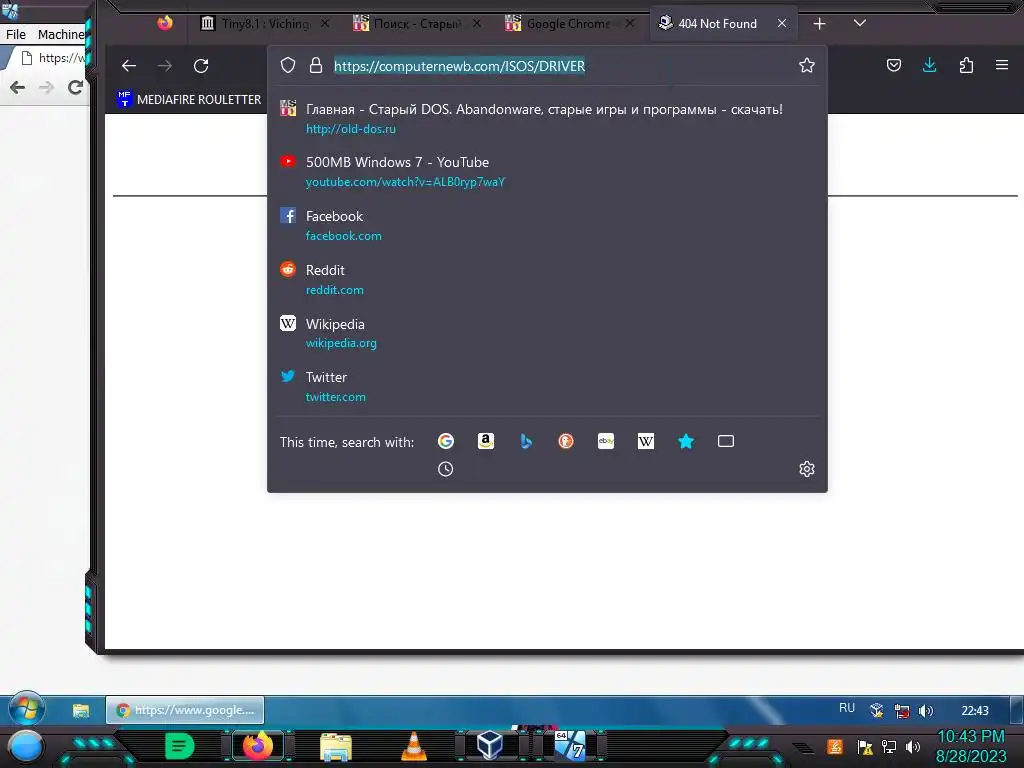Search open tabs using tab icon
This screenshot has width=1024, height=768.
[726, 441]
